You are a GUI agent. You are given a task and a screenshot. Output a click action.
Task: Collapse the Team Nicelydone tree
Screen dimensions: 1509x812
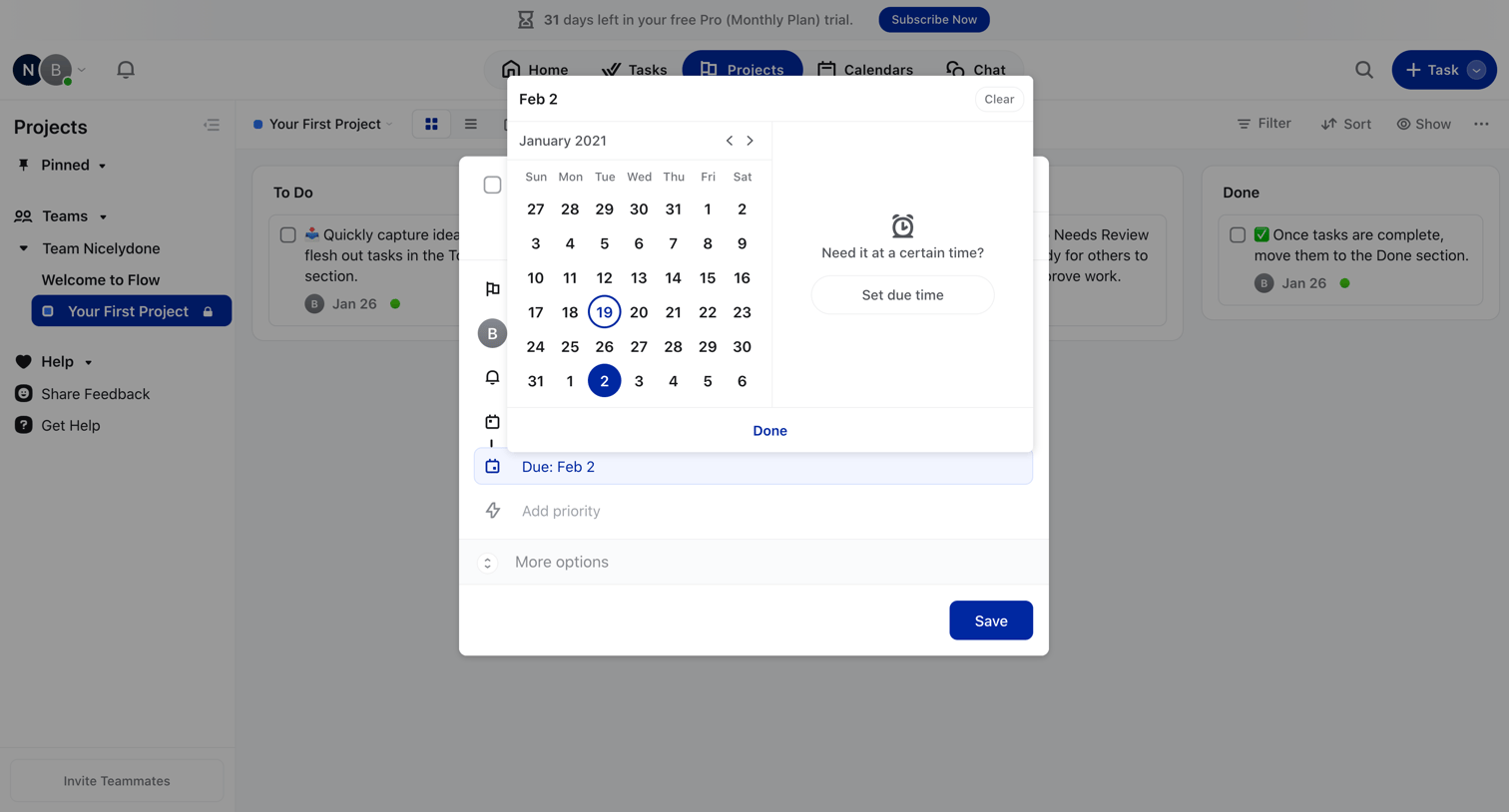tap(23, 248)
